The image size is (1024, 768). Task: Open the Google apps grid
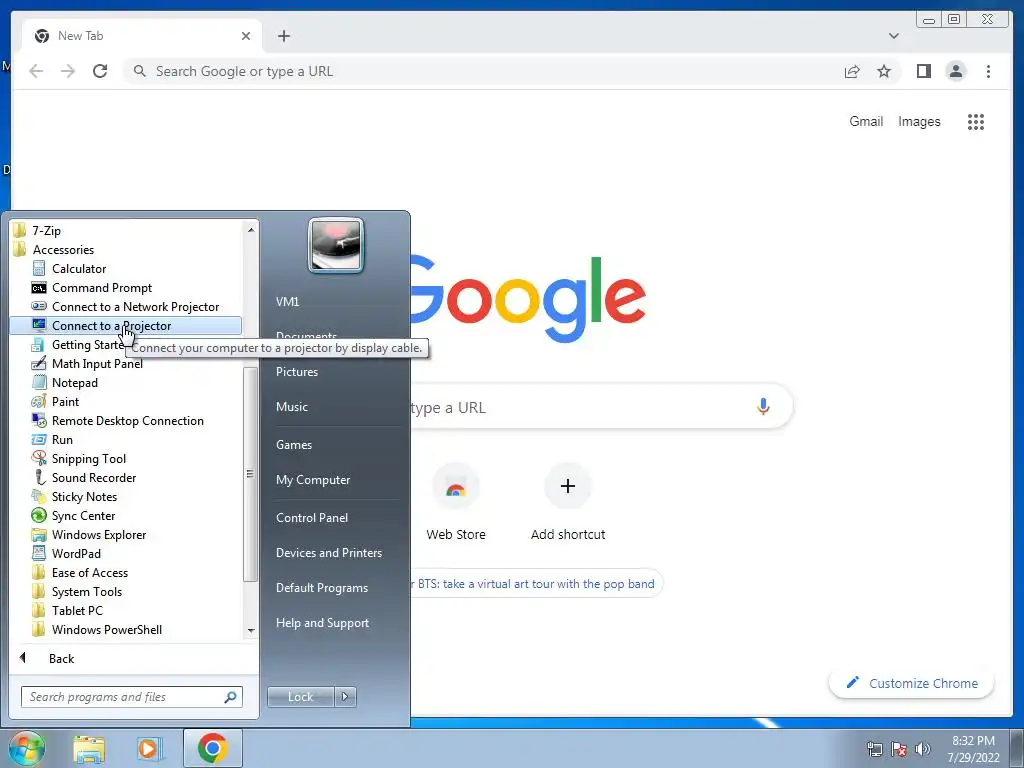point(976,121)
